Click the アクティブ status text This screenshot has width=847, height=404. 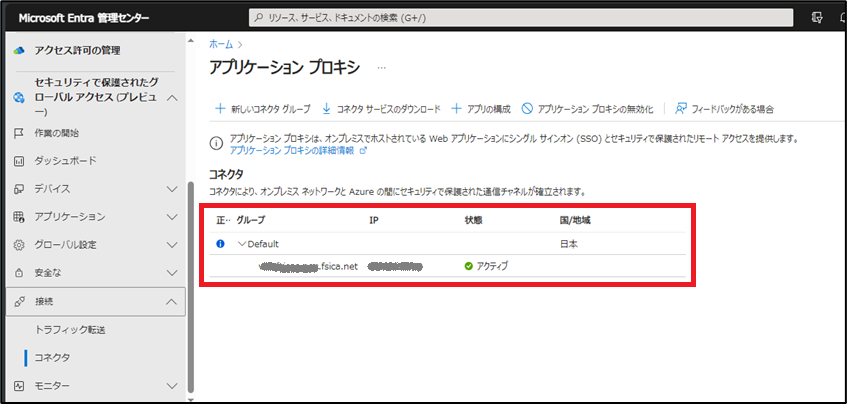[x=492, y=266]
